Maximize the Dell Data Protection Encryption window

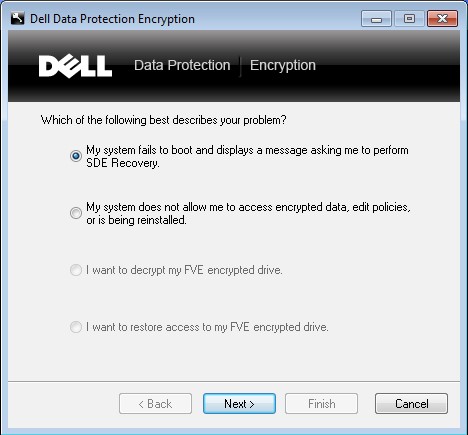tap(409, 19)
